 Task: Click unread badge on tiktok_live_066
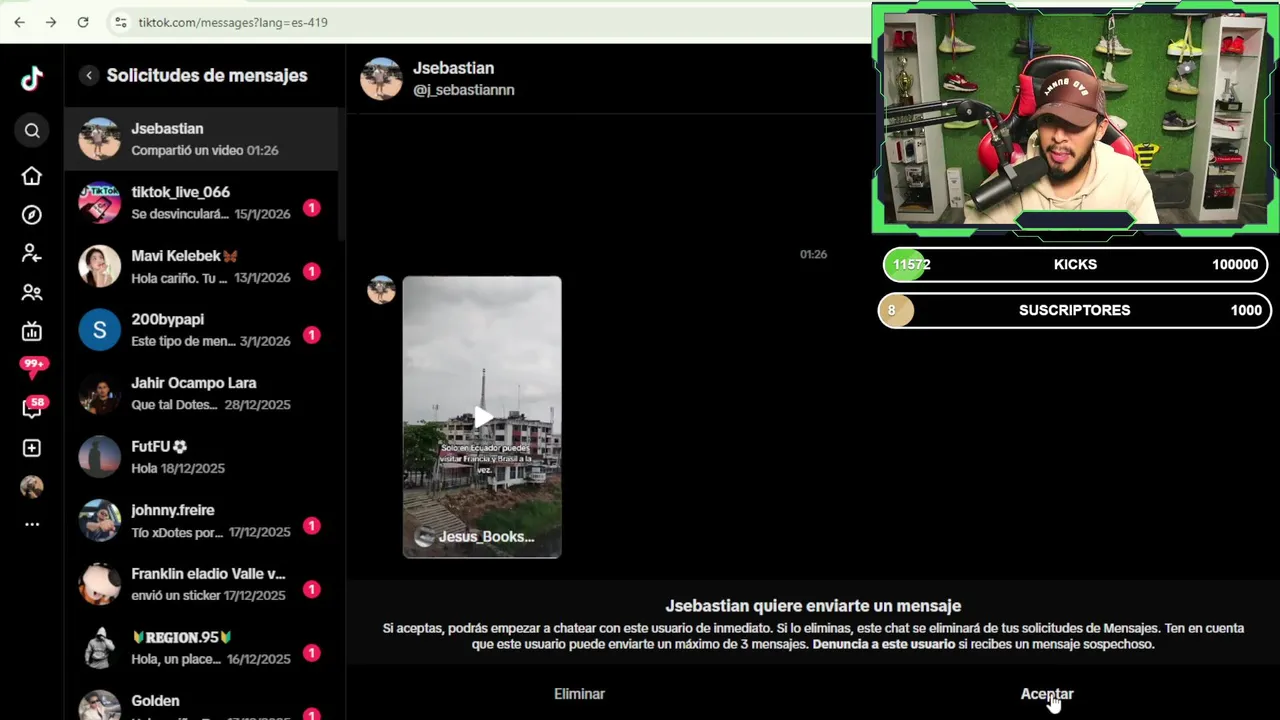coord(312,208)
